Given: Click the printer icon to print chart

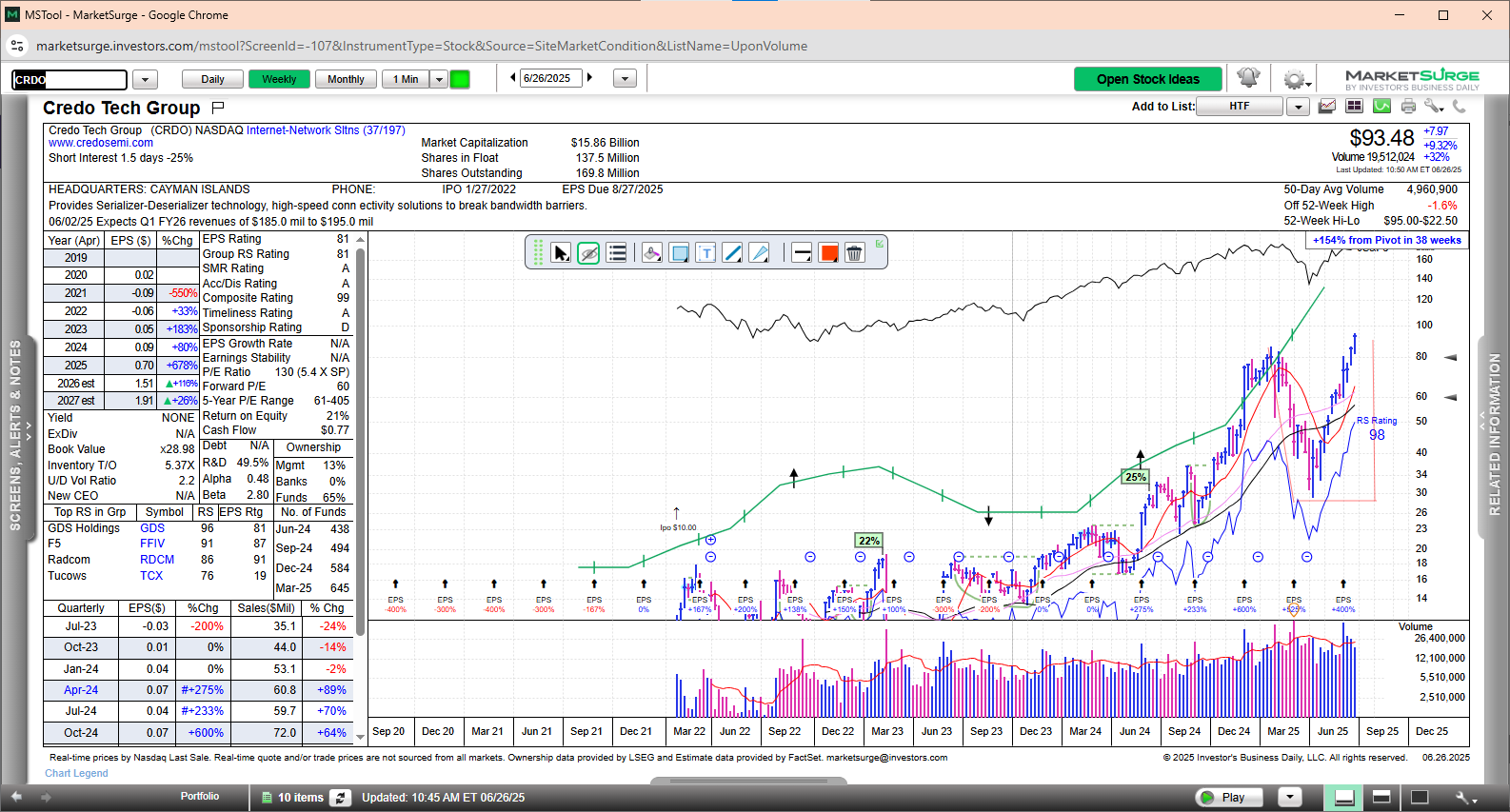Looking at the screenshot, I should [1408, 107].
